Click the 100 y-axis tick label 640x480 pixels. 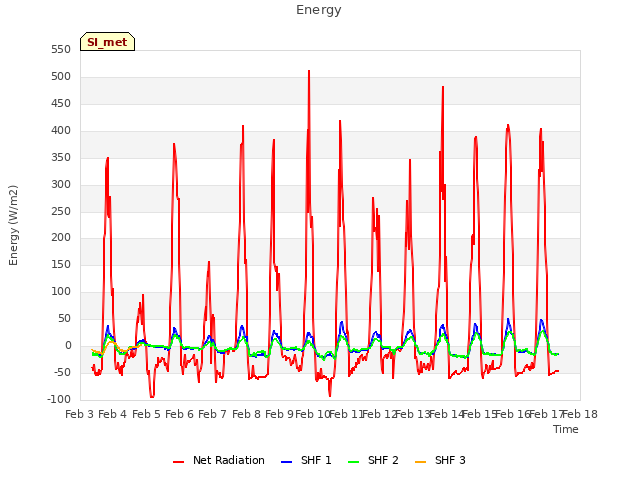(x=61, y=291)
